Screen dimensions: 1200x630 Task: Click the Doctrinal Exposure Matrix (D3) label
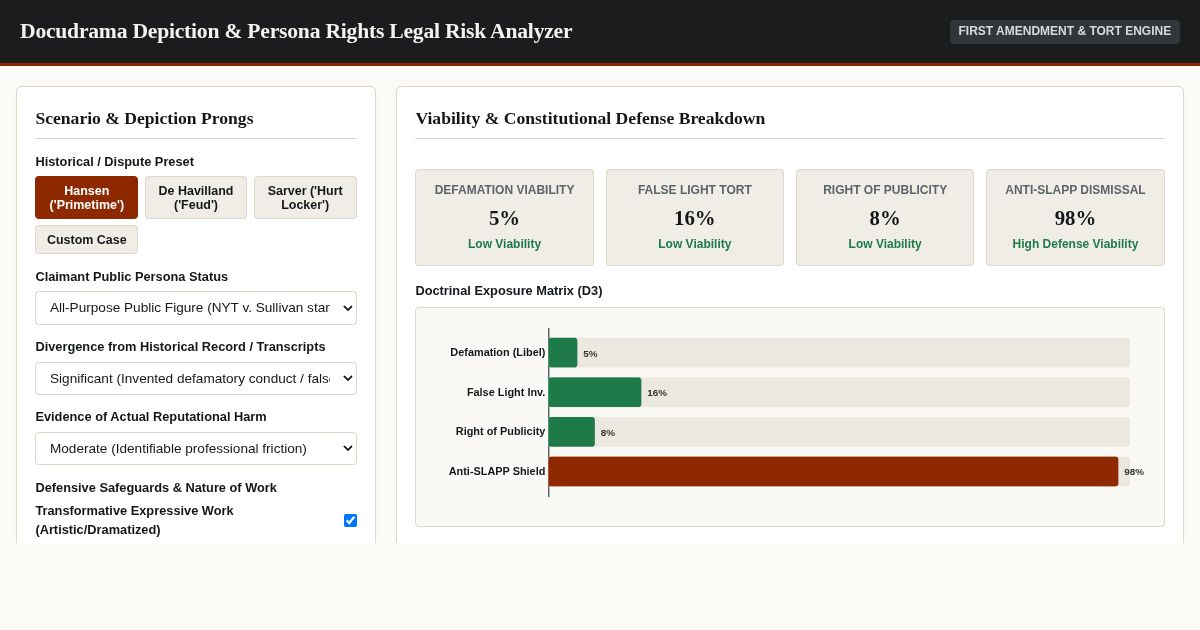click(509, 290)
